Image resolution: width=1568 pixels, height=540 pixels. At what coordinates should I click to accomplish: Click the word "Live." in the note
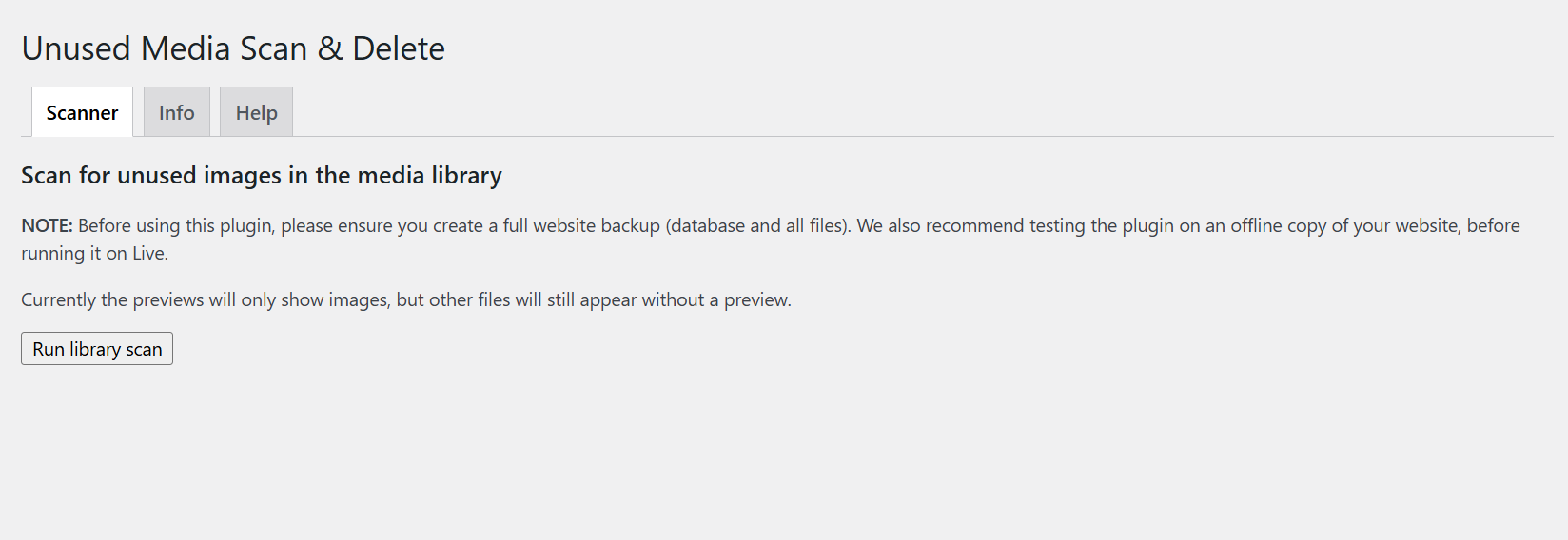click(150, 254)
